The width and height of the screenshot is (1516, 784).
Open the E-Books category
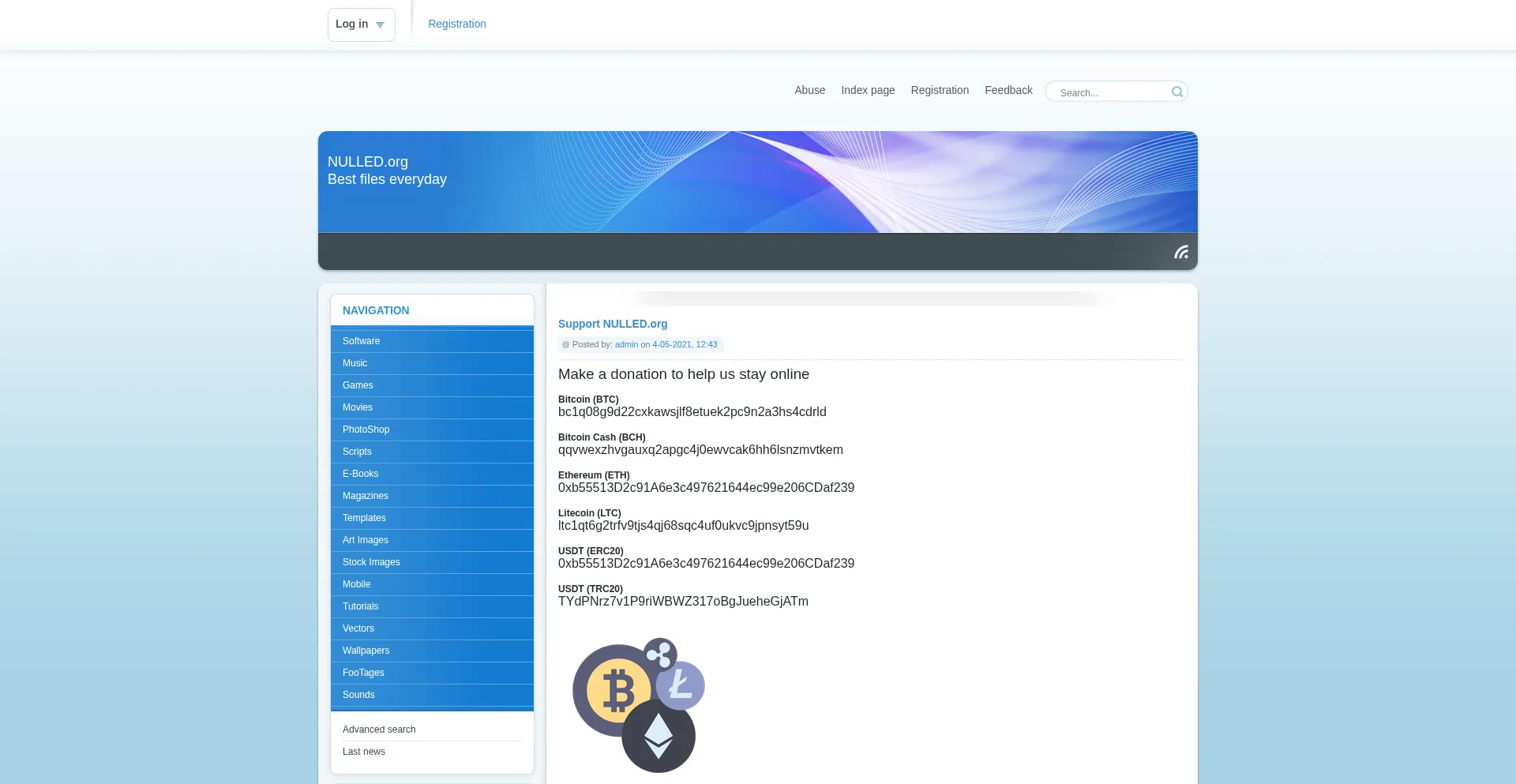[432, 474]
